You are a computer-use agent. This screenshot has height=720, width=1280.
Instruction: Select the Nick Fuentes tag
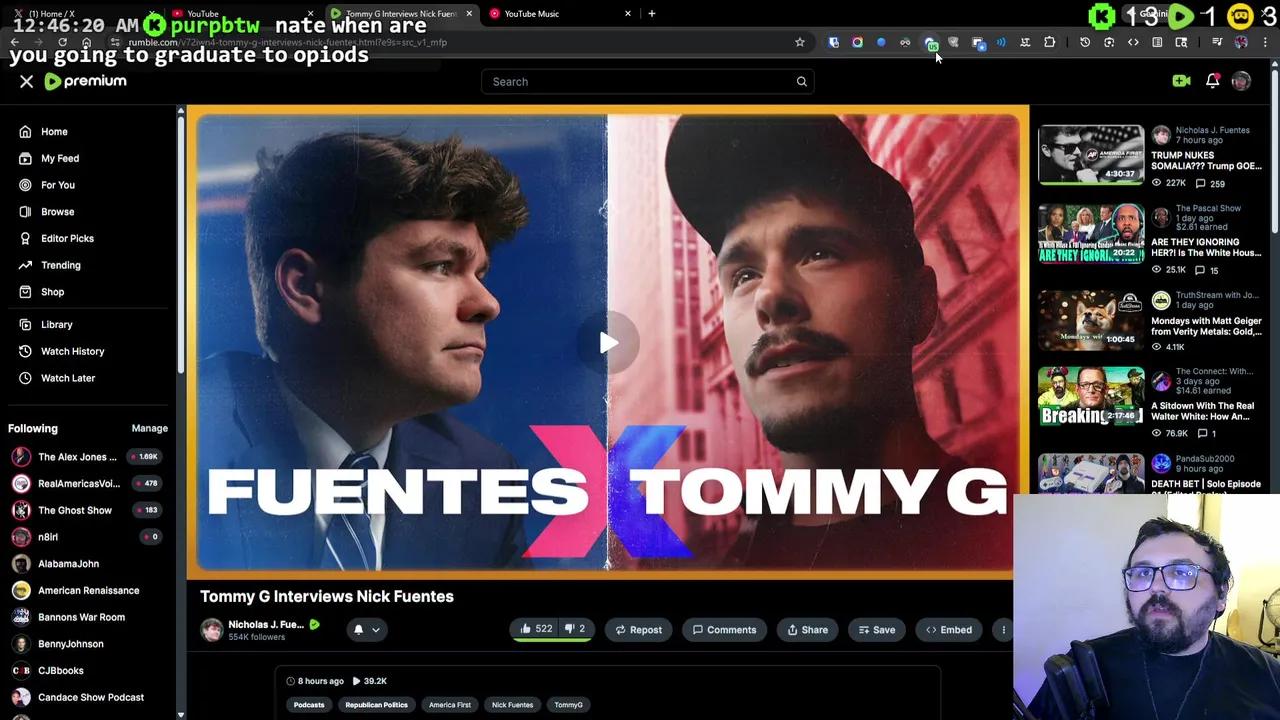512,705
